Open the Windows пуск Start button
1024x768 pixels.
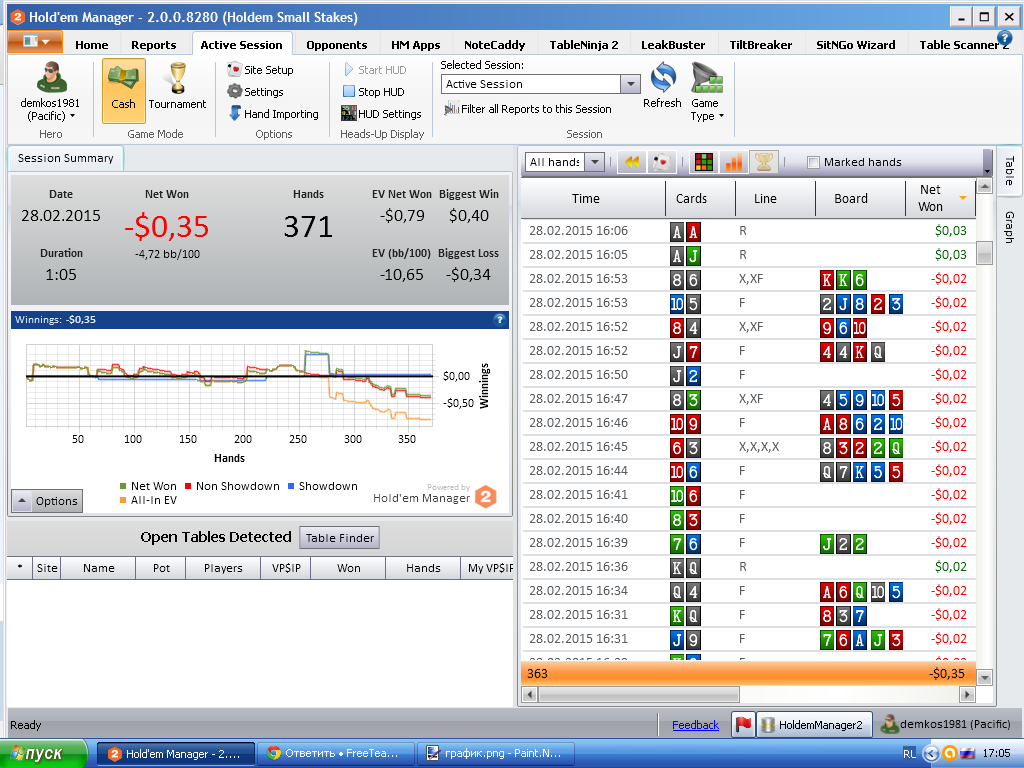click(x=43, y=754)
